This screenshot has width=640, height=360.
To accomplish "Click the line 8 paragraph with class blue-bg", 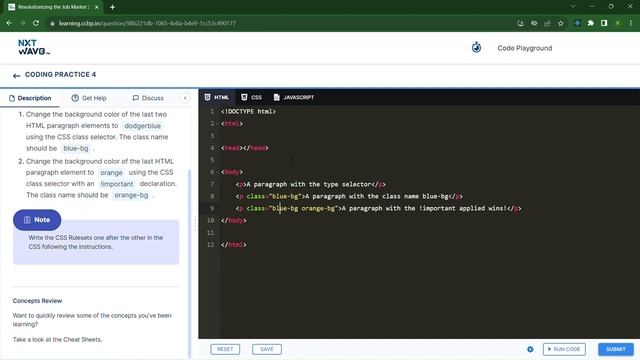I will 349,196.
